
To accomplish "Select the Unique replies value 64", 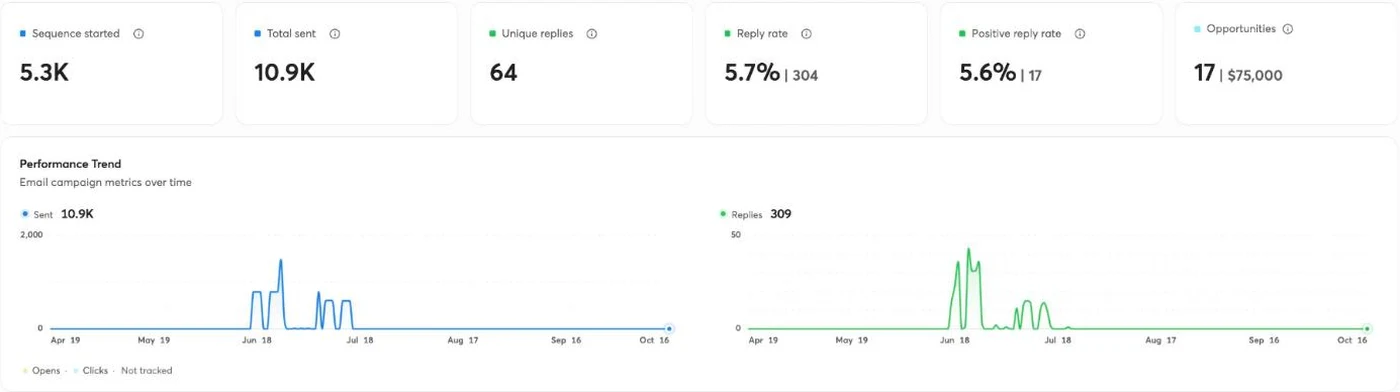I will tap(504, 72).
